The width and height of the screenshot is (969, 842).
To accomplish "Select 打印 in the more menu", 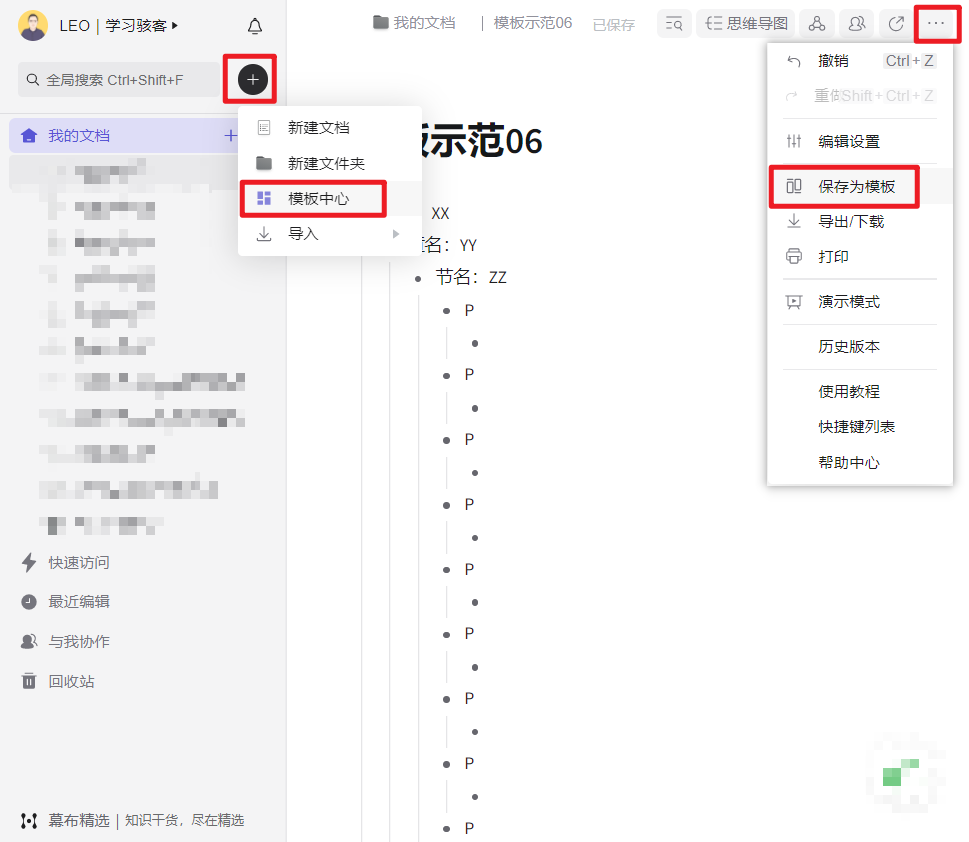I will 860,257.
